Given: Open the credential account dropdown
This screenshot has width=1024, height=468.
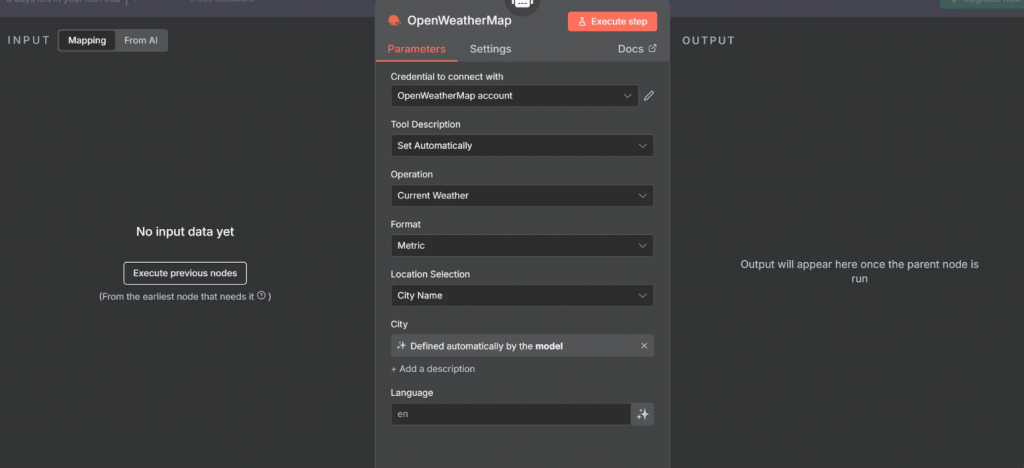Looking at the screenshot, I should (514, 96).
